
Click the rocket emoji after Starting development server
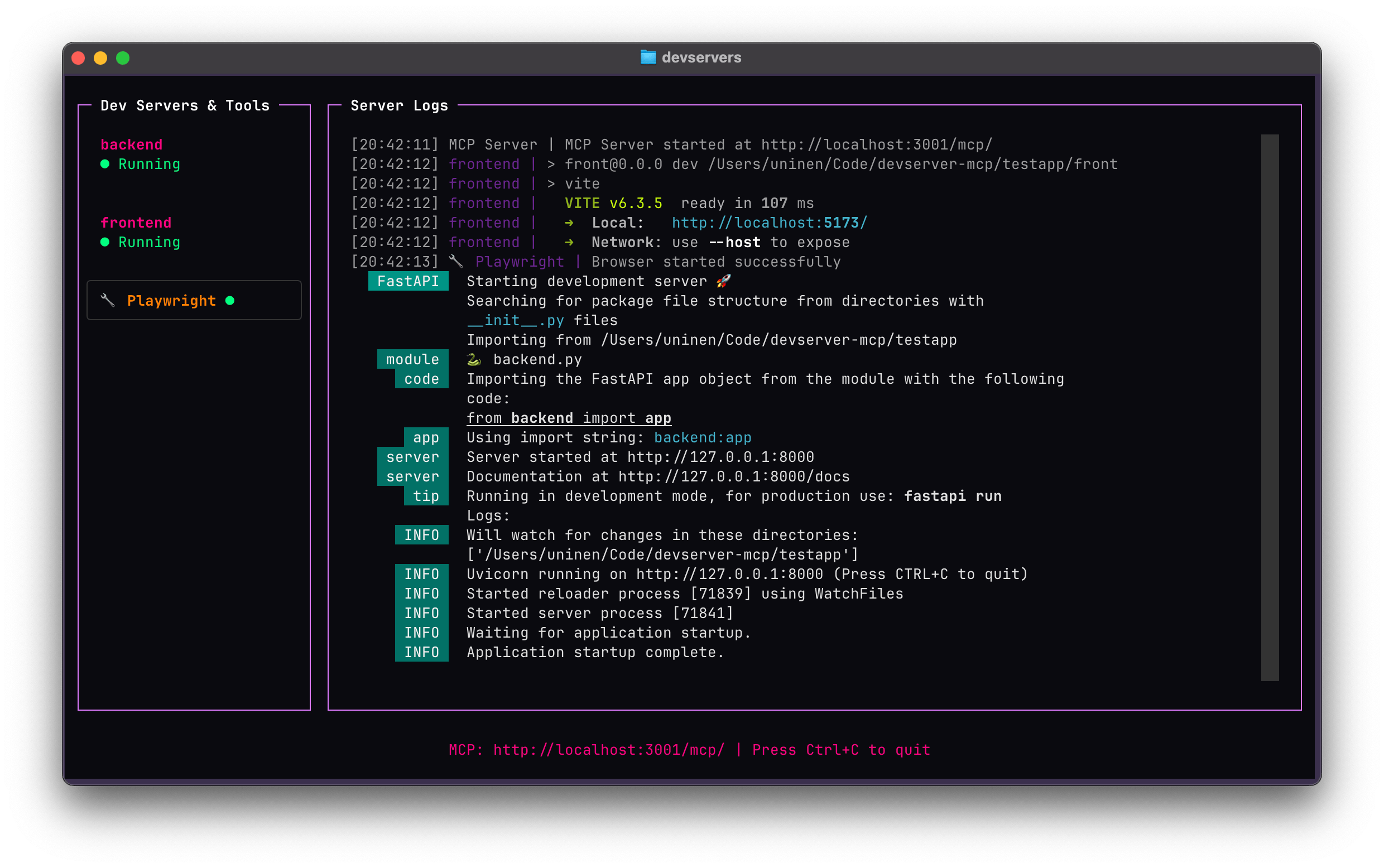725,281
